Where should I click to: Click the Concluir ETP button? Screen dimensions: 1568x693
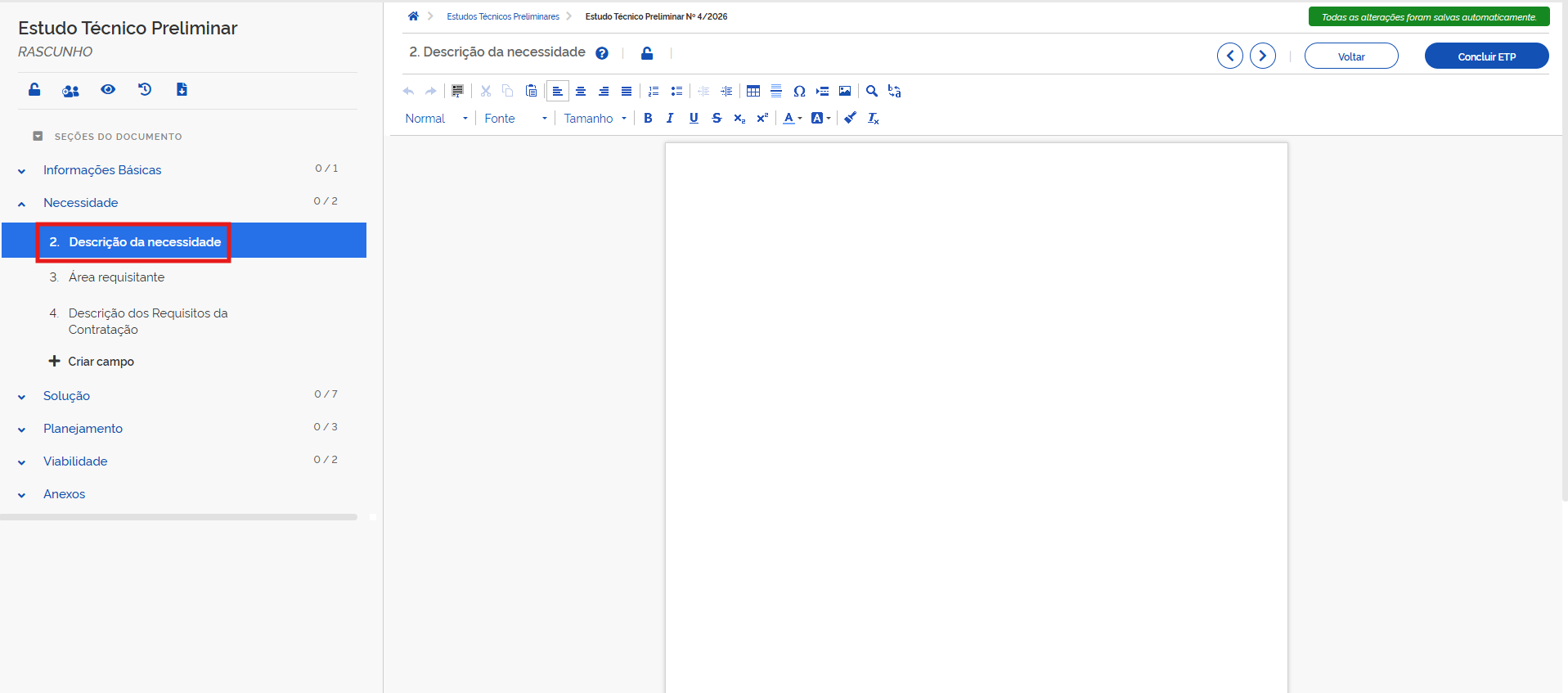click(1486, 56)
